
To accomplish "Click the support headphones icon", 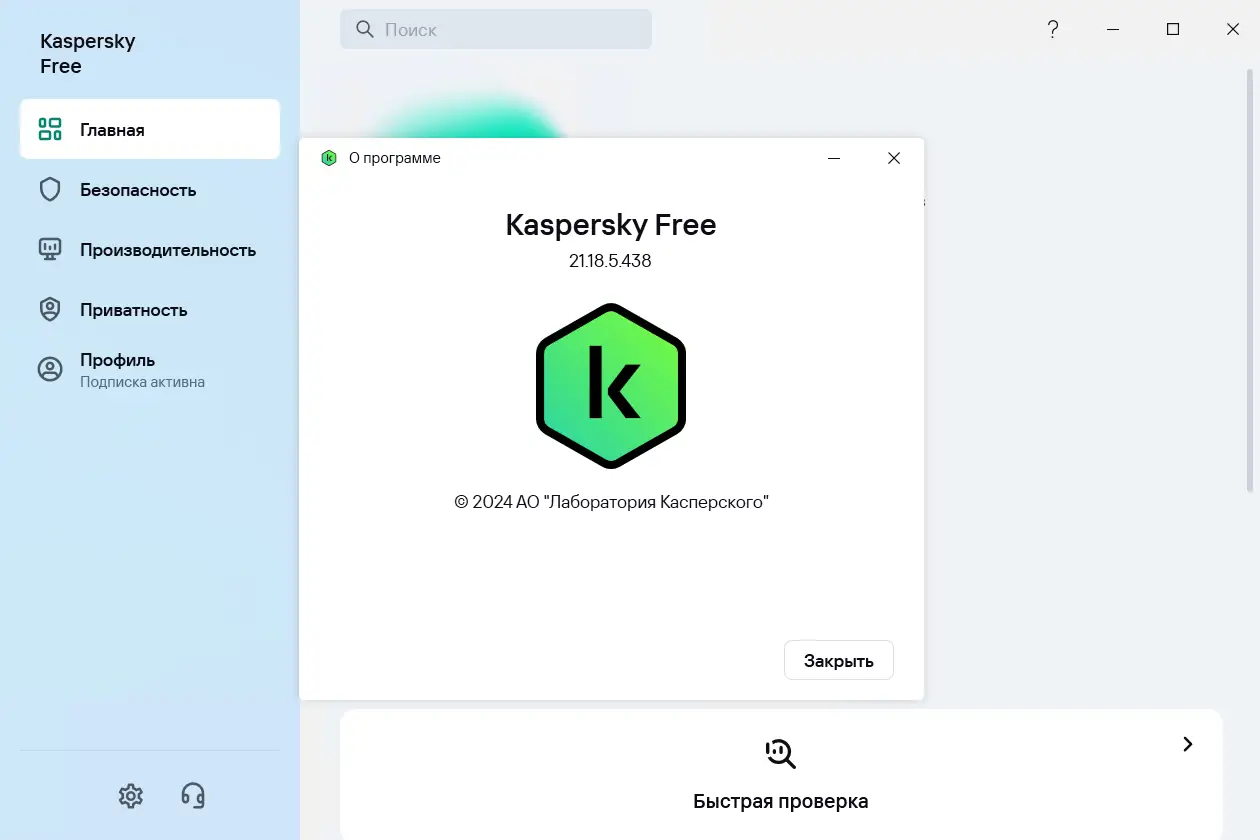I will pyautogui.click(x=192, y=795).
